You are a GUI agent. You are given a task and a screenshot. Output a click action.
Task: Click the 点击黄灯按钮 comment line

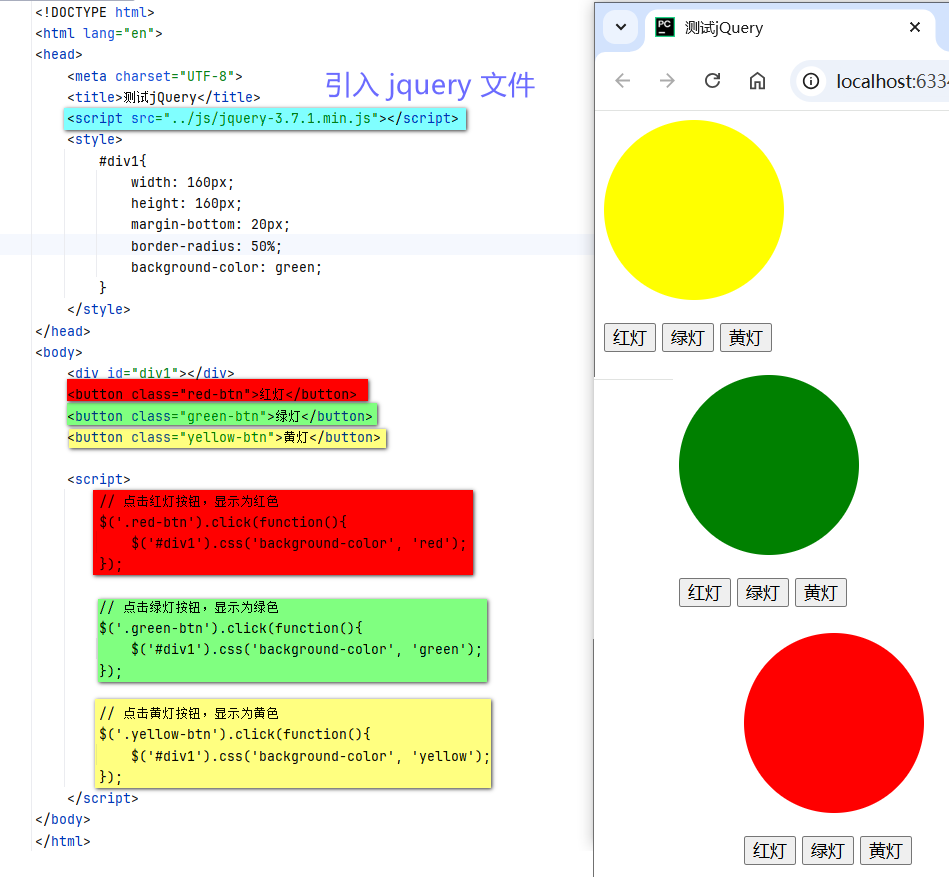(x=189, y=713)
